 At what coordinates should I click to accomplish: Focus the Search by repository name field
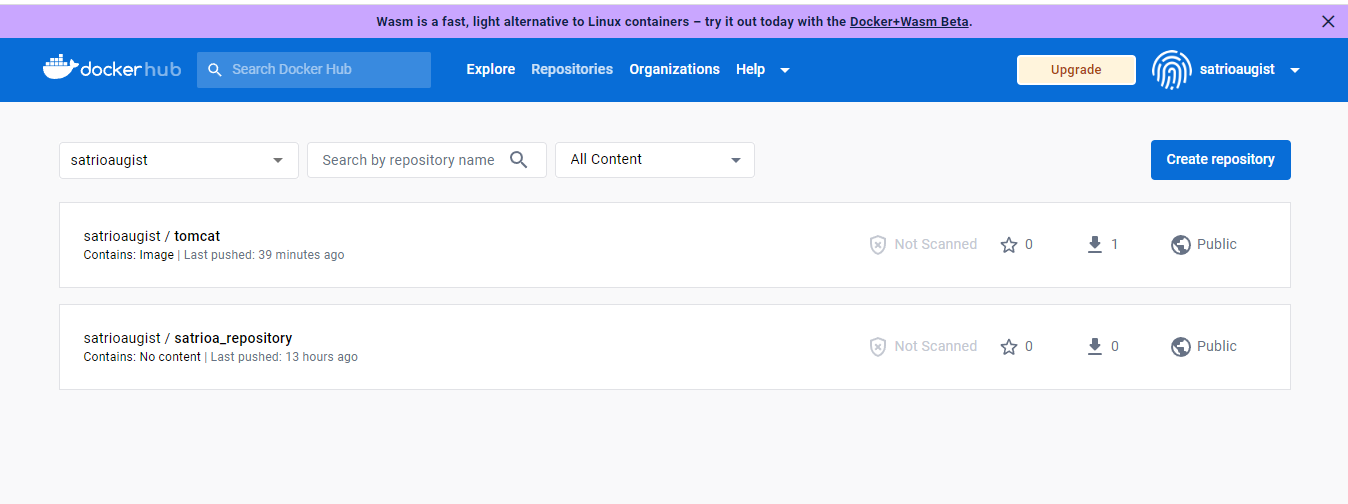point(427,160)
